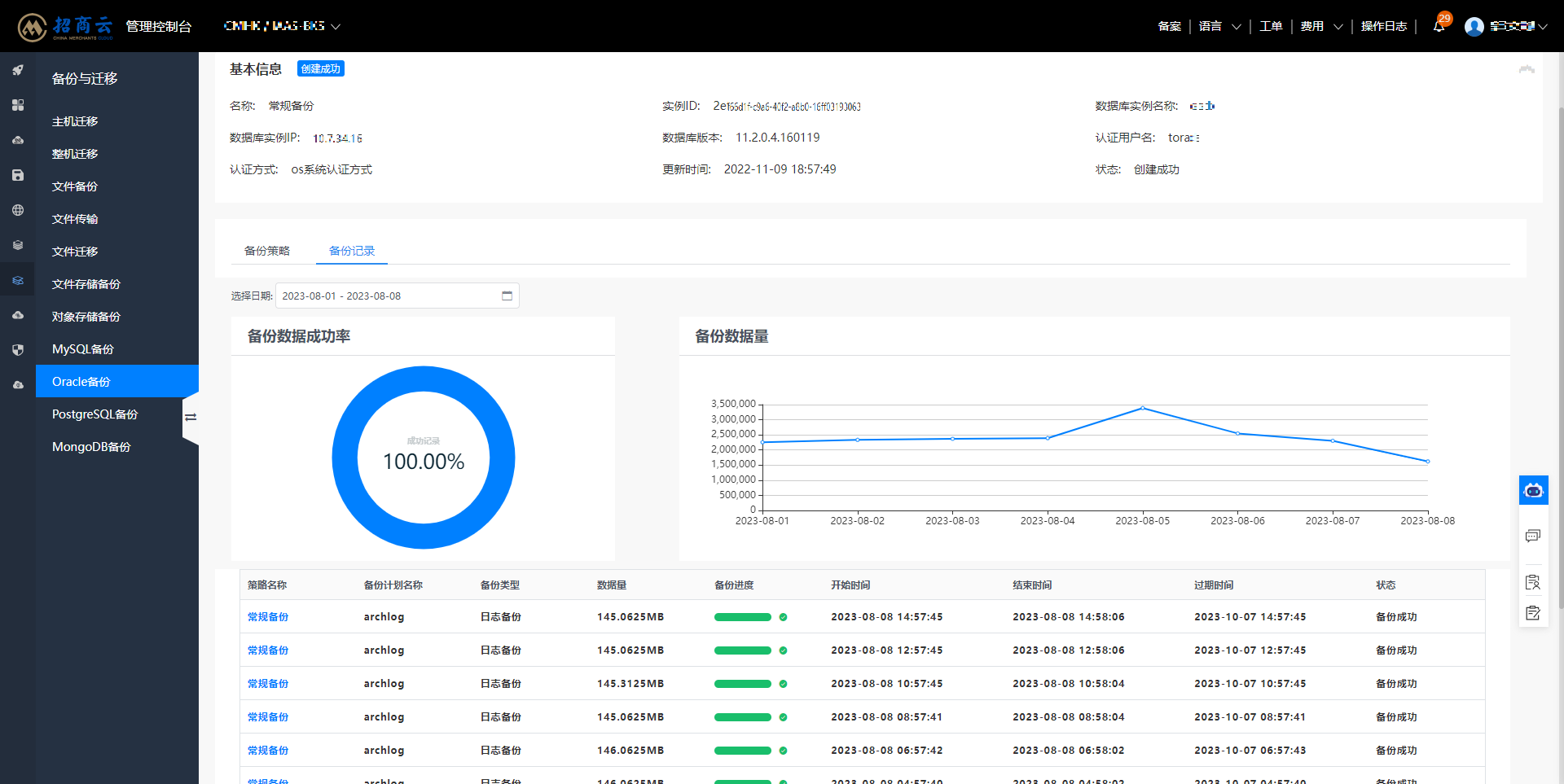
Task: Open 文件迁移 in the sidebar
Action: (x=75, y=252)
